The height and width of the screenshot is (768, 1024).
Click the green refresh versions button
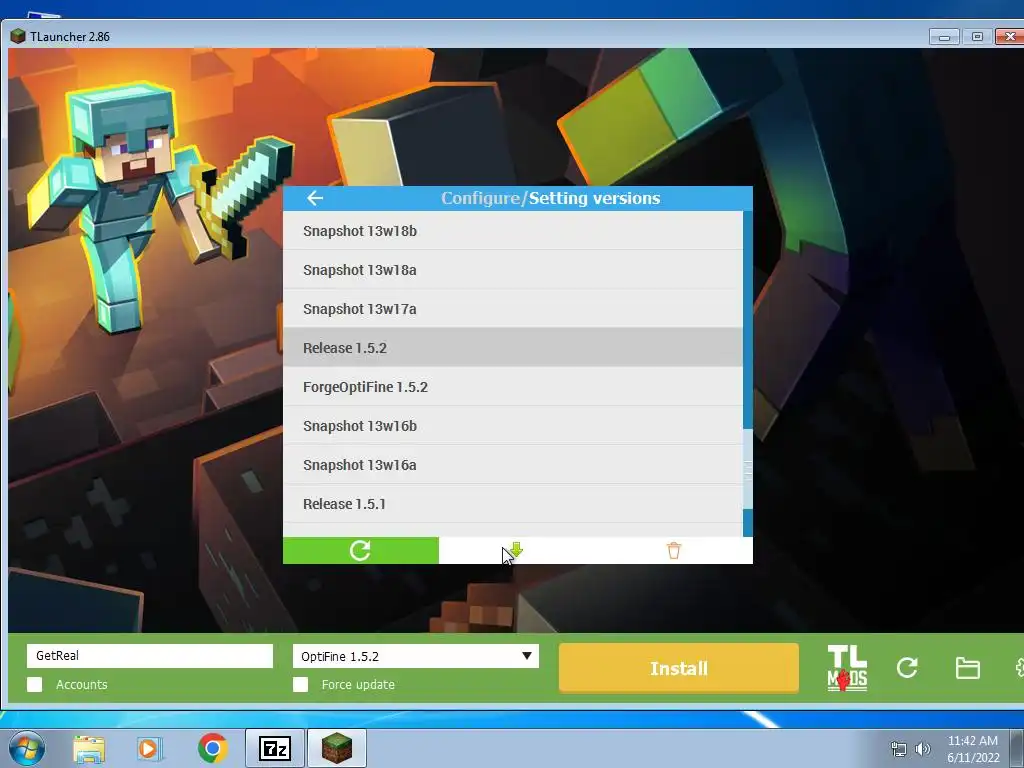360,551
